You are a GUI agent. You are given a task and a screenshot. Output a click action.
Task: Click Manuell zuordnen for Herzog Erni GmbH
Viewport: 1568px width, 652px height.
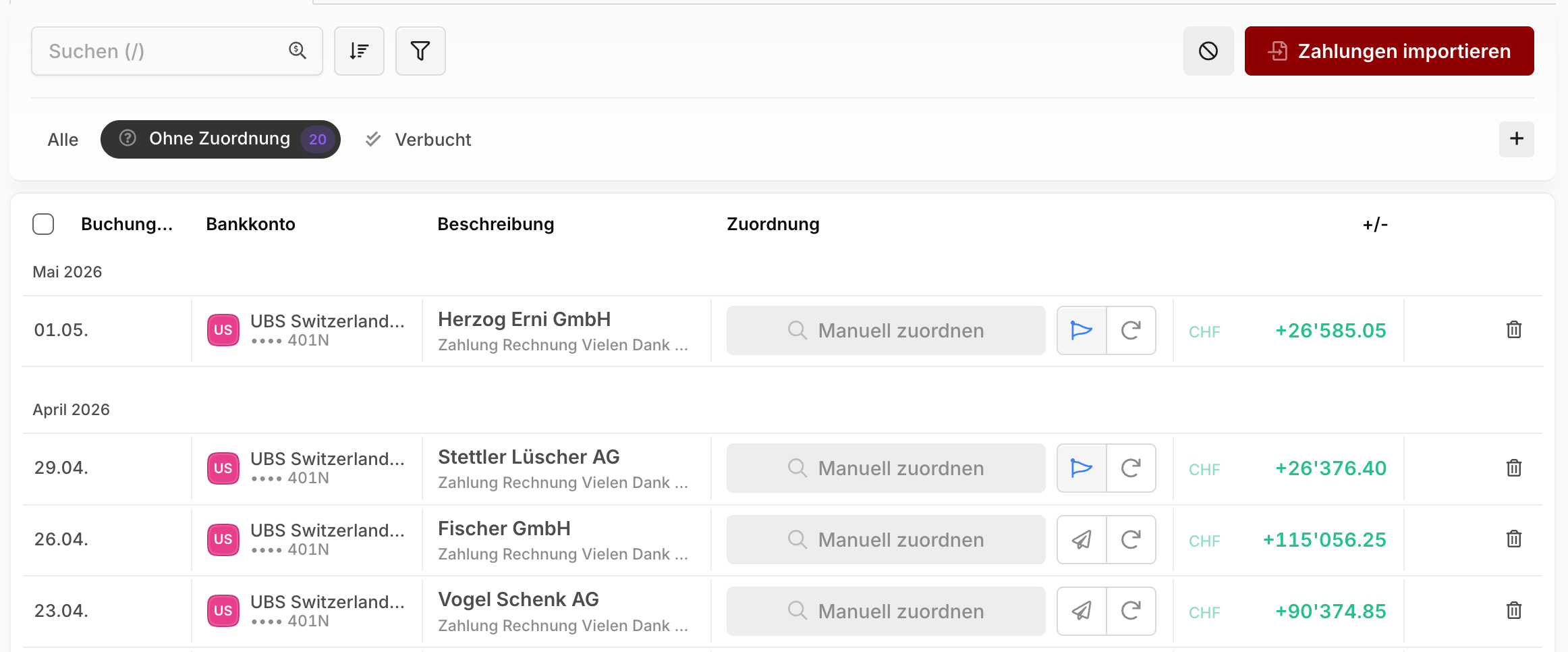[x=886, y=331]
